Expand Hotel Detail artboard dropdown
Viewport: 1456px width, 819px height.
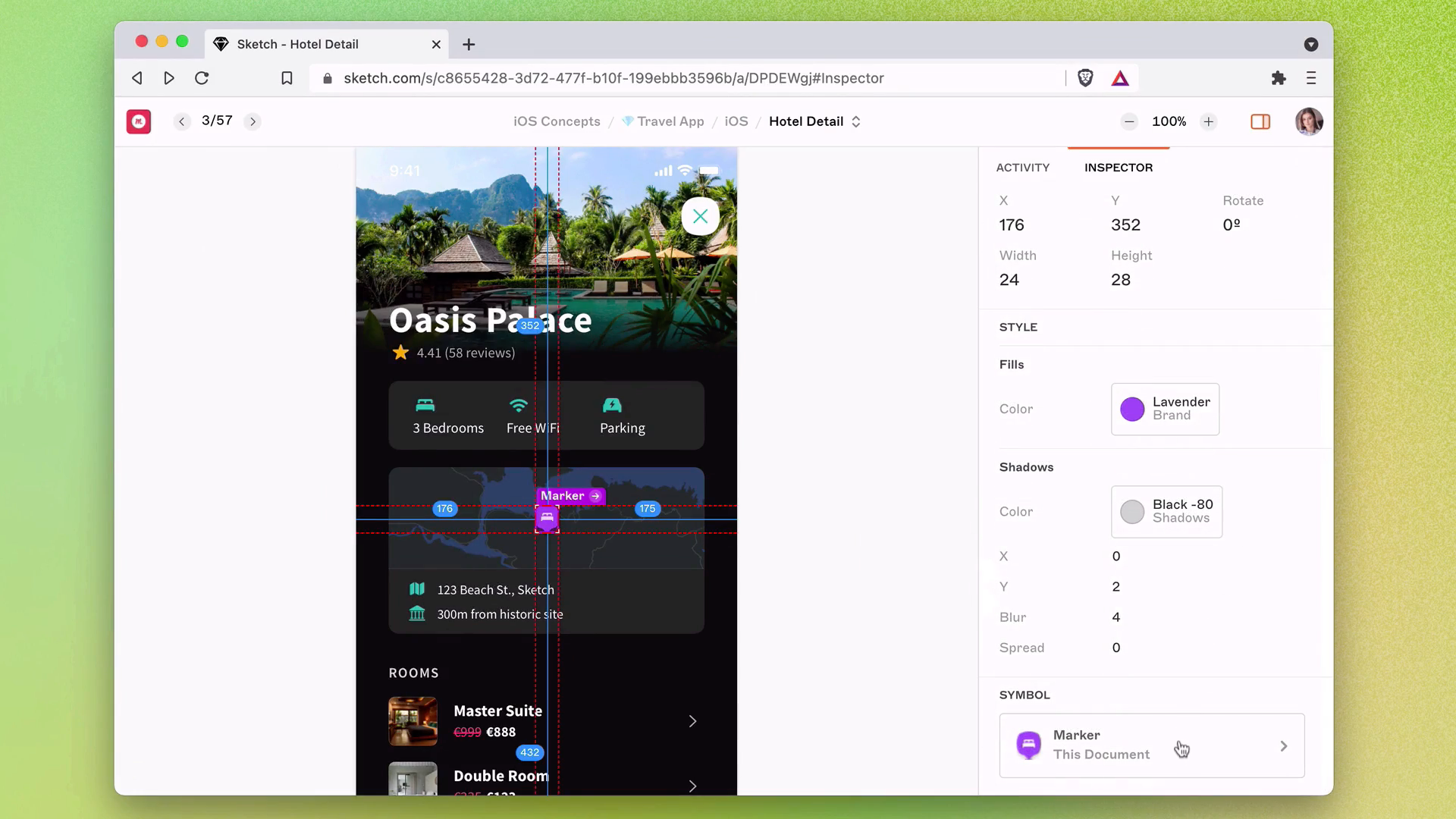(x=856, y=121)
